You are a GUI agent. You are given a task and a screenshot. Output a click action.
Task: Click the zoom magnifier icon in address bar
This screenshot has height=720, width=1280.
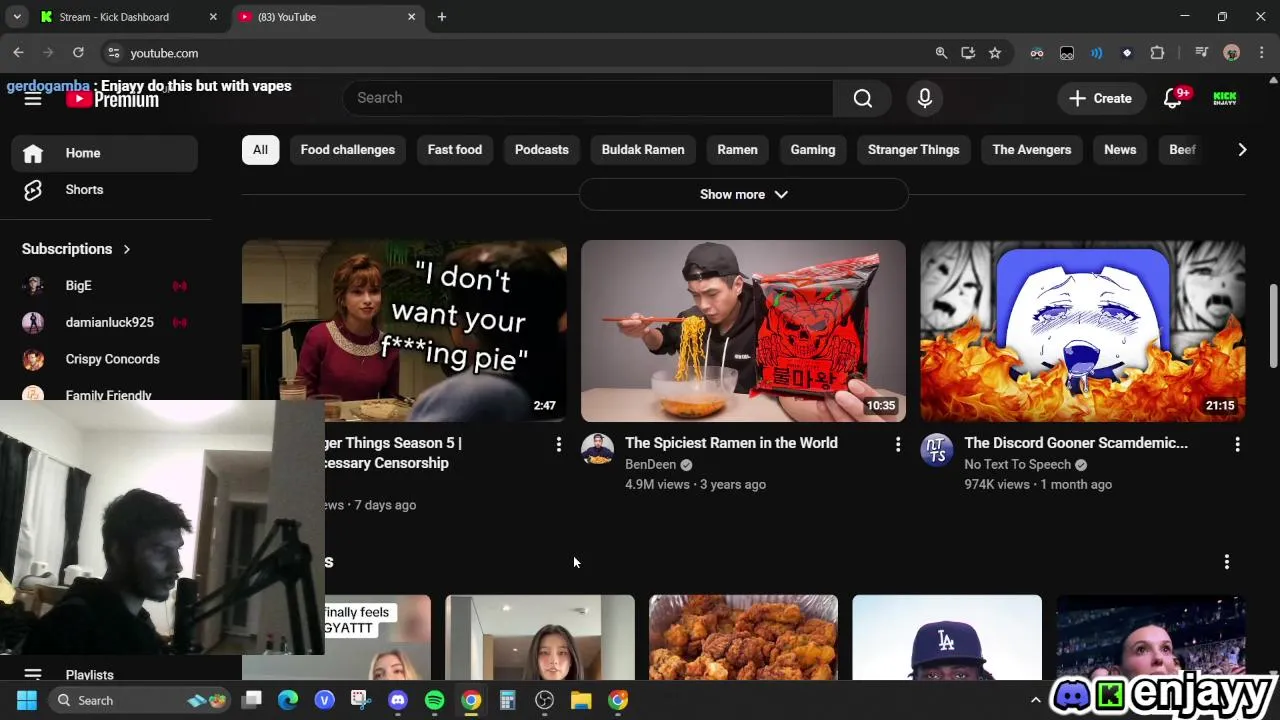pos(941,53)
